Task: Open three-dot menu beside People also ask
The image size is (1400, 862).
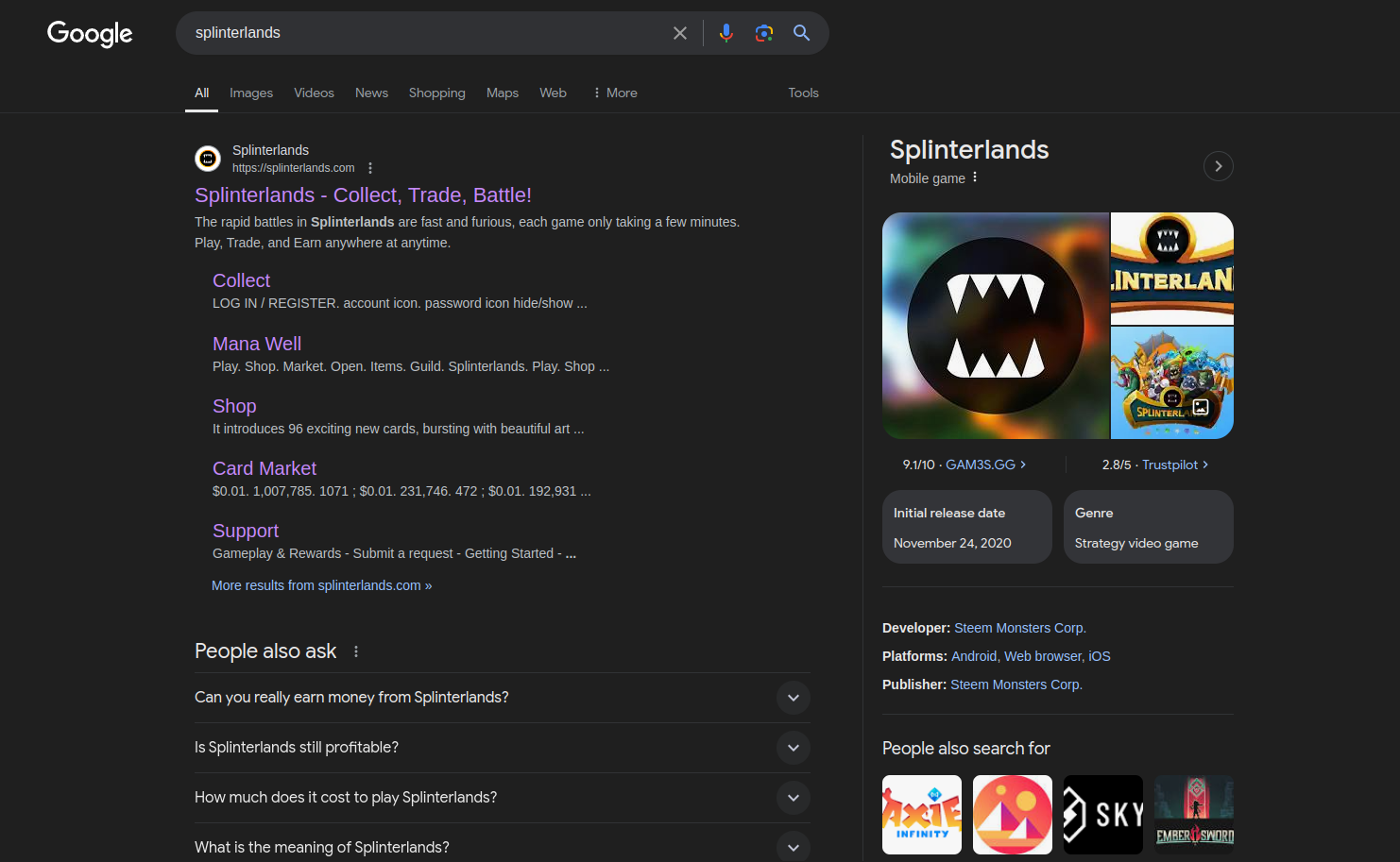Action: click(356, 651)
